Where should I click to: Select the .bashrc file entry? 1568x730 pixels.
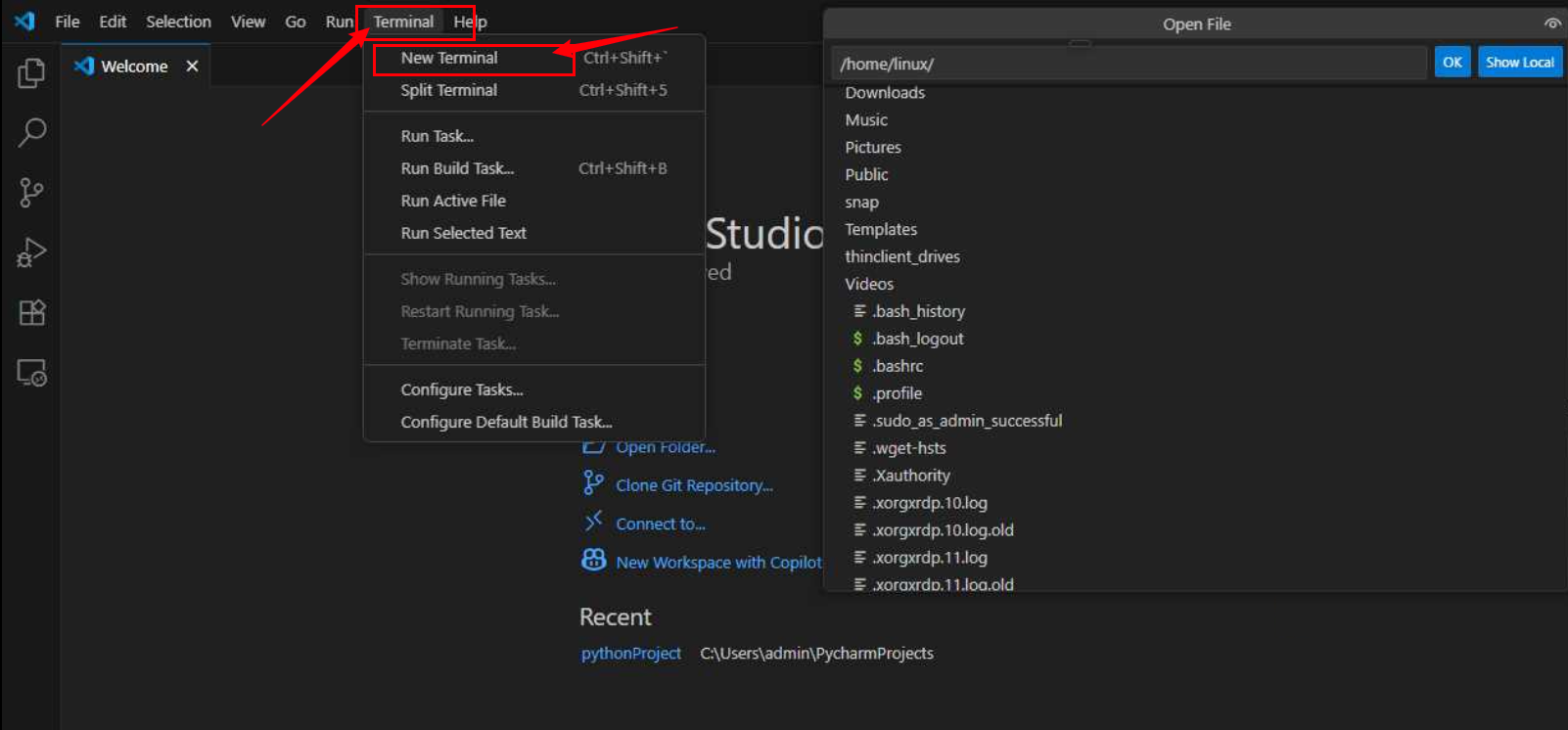pyautogui.click(x=898, y=366)
